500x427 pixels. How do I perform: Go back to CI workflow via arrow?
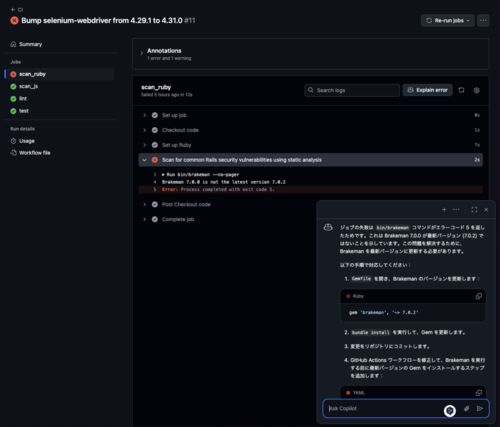pyautogui.click(x=13, y=10)
